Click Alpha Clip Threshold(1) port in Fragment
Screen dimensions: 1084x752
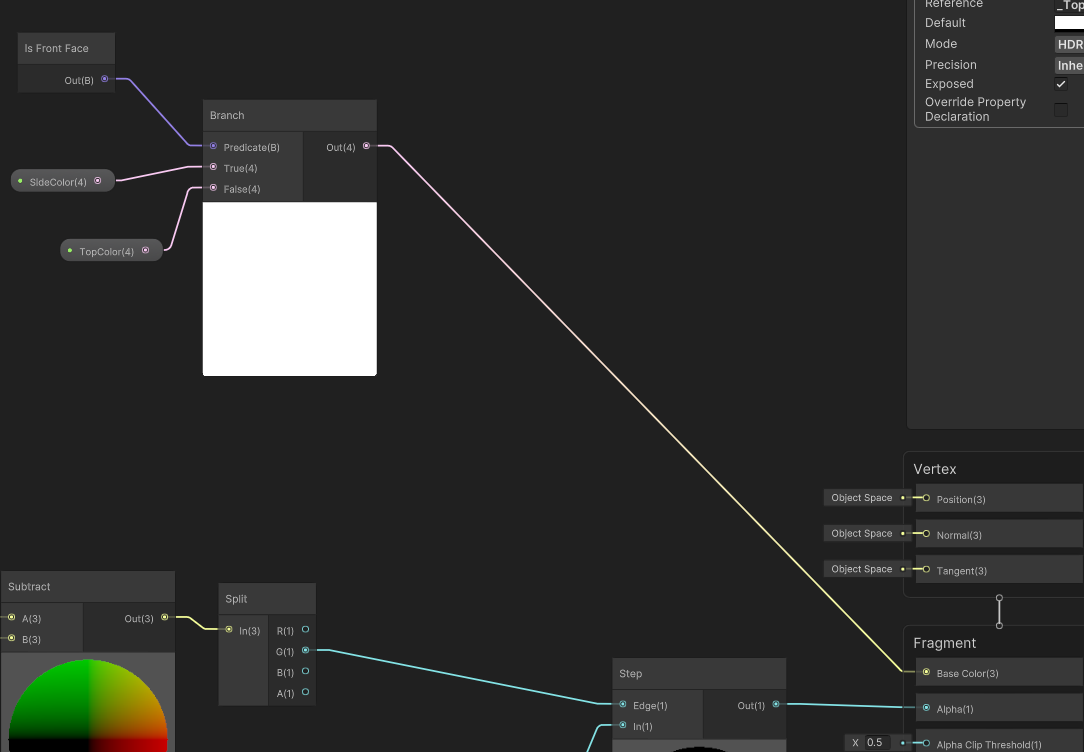(x=926, y=744)
